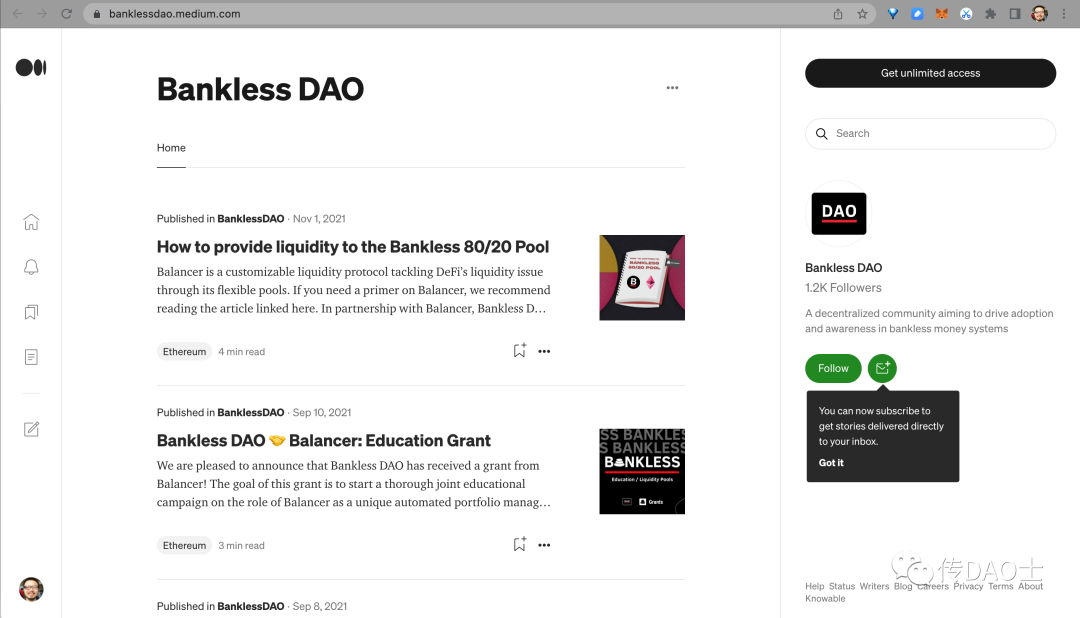
Task: Open Chrome three-dot menu
Action: (x=1064, y=14)
